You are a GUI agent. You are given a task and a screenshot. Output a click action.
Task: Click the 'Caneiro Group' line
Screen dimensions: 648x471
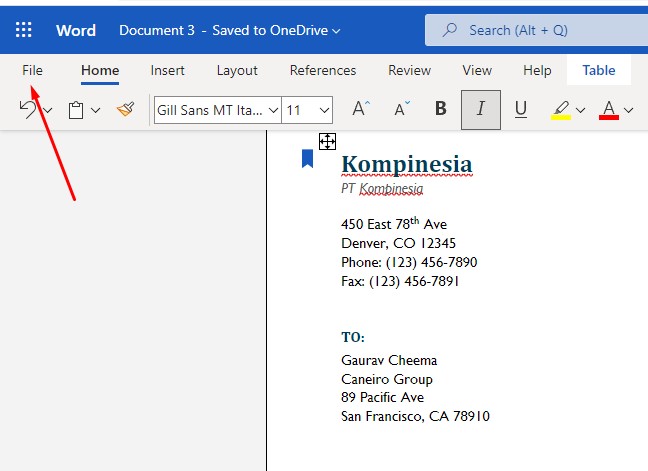pyautogui.click(x=387, y=379)
